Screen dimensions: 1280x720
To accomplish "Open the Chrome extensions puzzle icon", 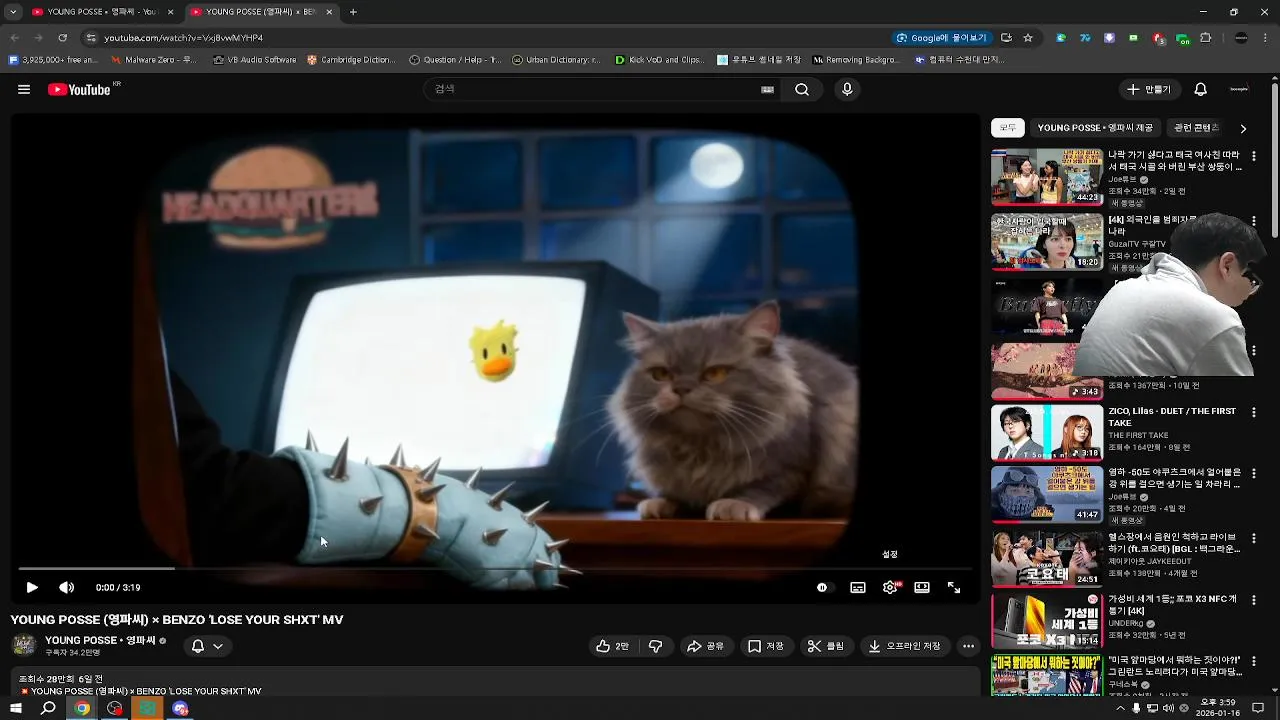I will (x=1205, y=38).
